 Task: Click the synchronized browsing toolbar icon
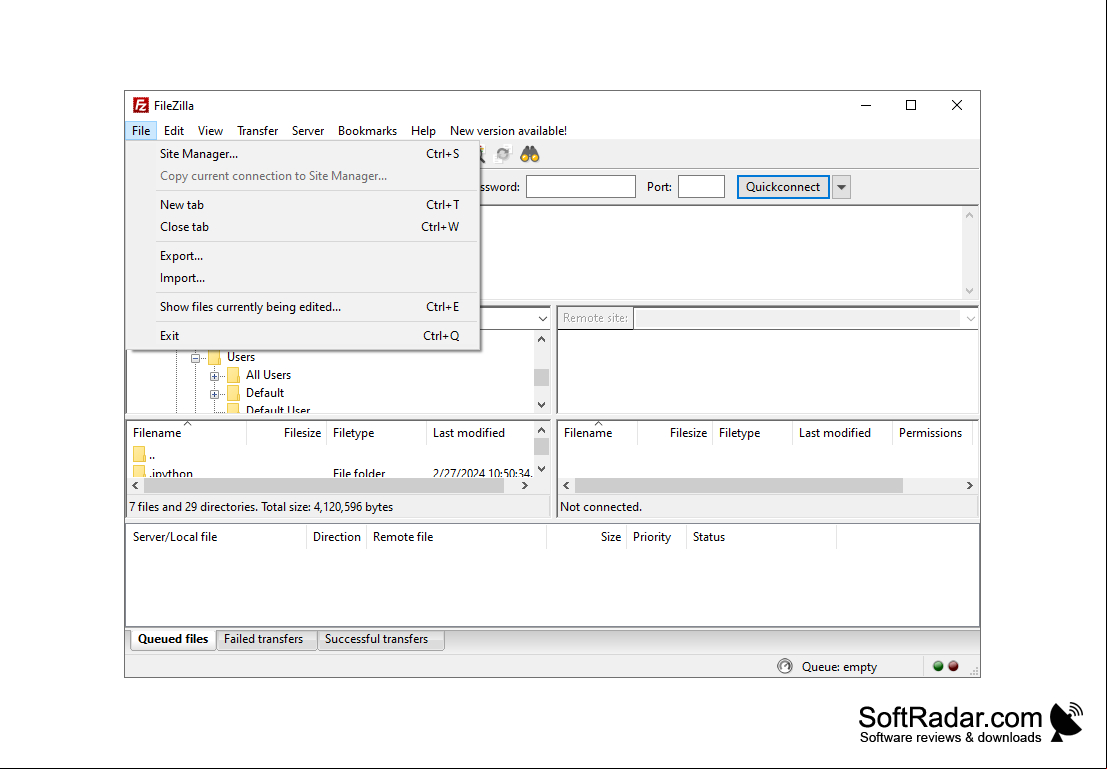(503, 154)
